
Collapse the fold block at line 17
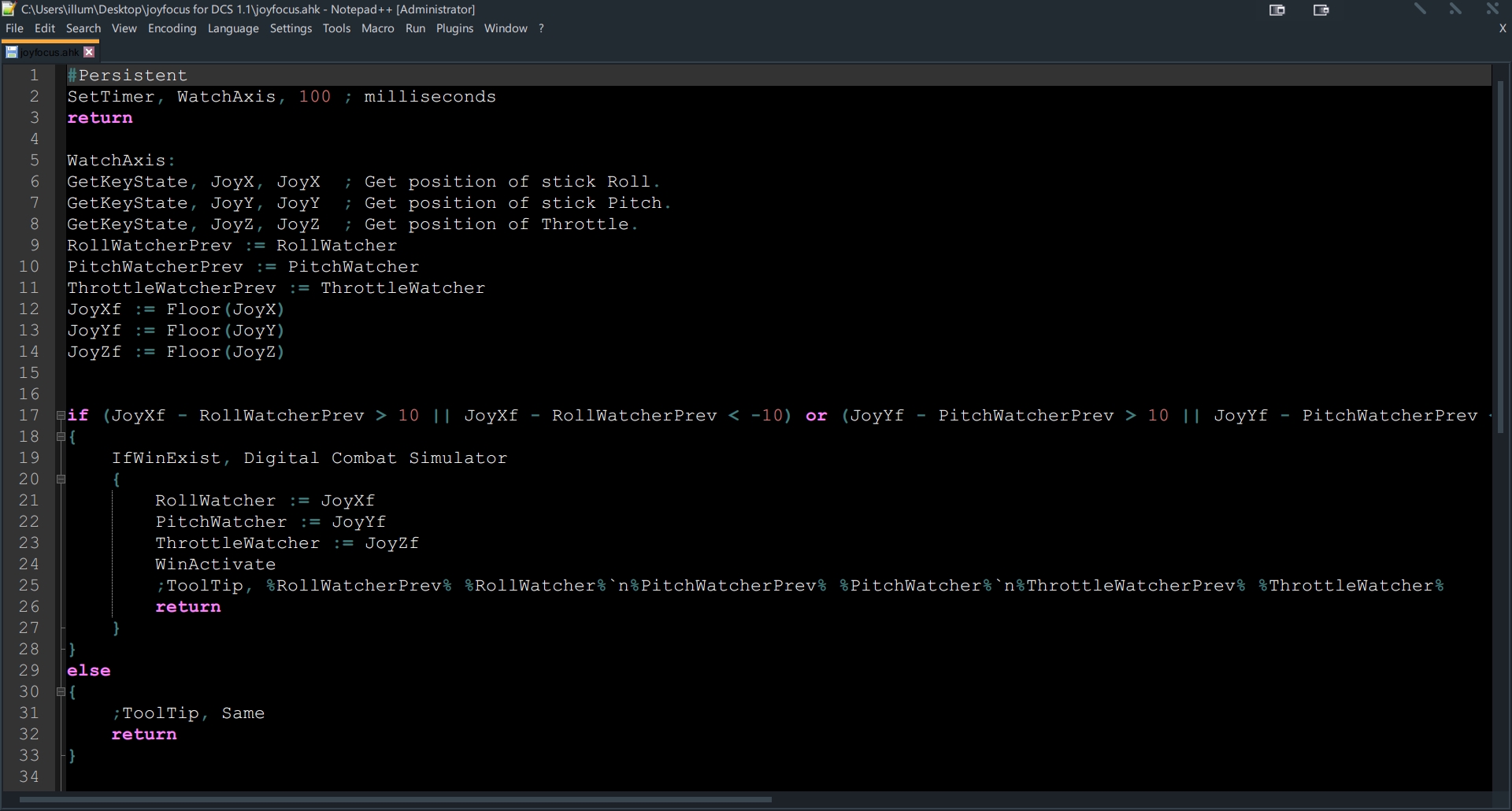[61, 416]
